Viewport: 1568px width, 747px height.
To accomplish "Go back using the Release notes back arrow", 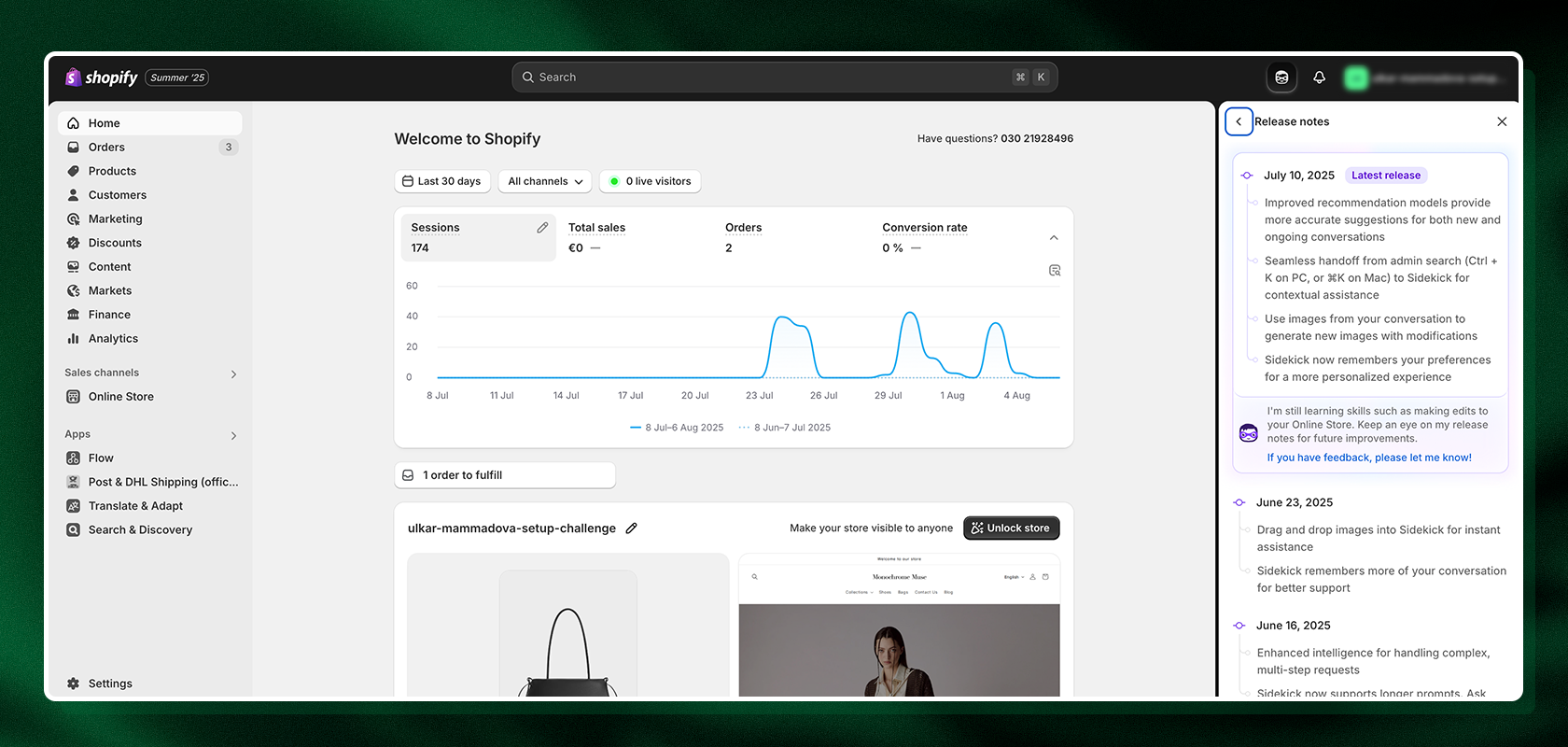I will click(x=1239, y=121).
